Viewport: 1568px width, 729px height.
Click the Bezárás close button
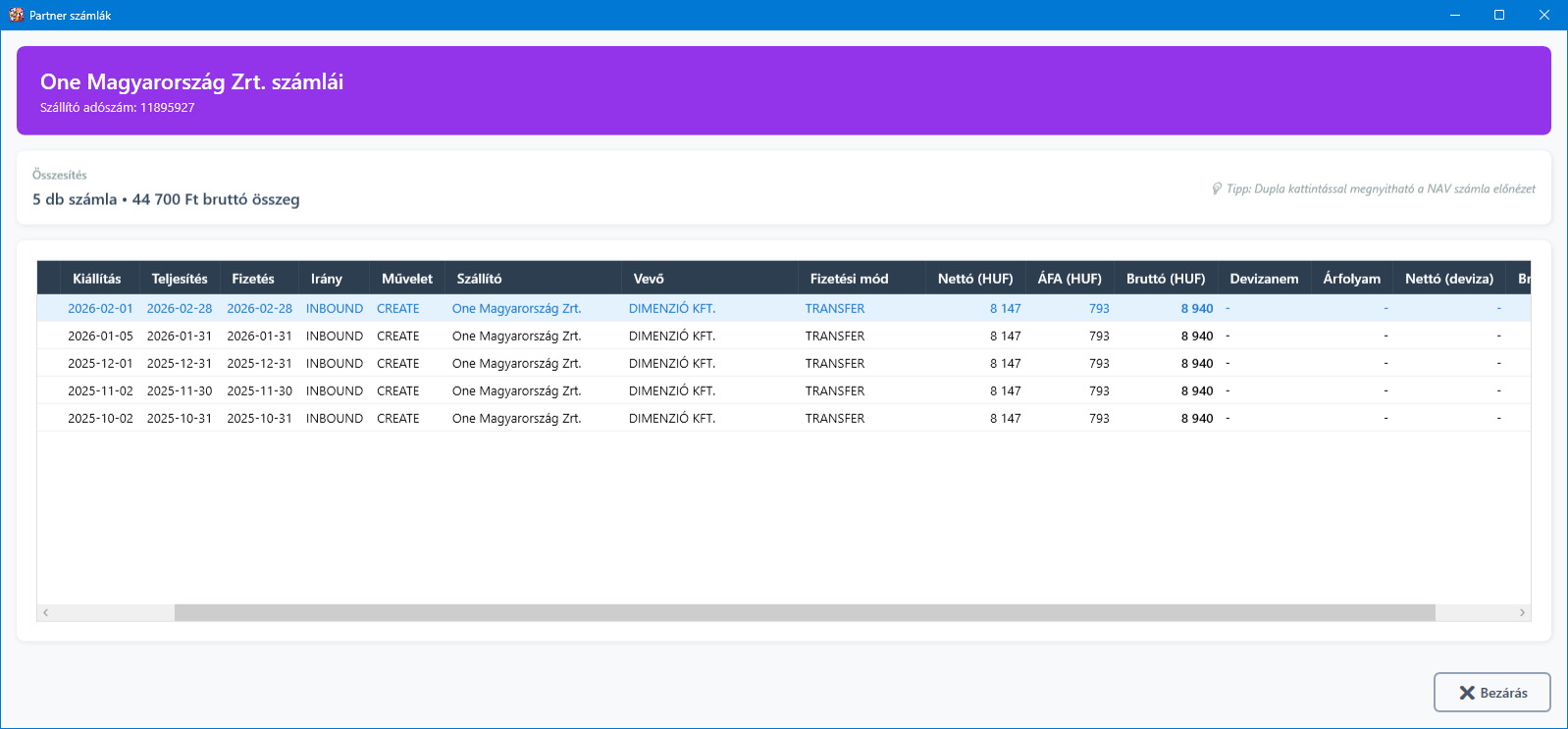pyautogui.click(x=1491, y=692)
